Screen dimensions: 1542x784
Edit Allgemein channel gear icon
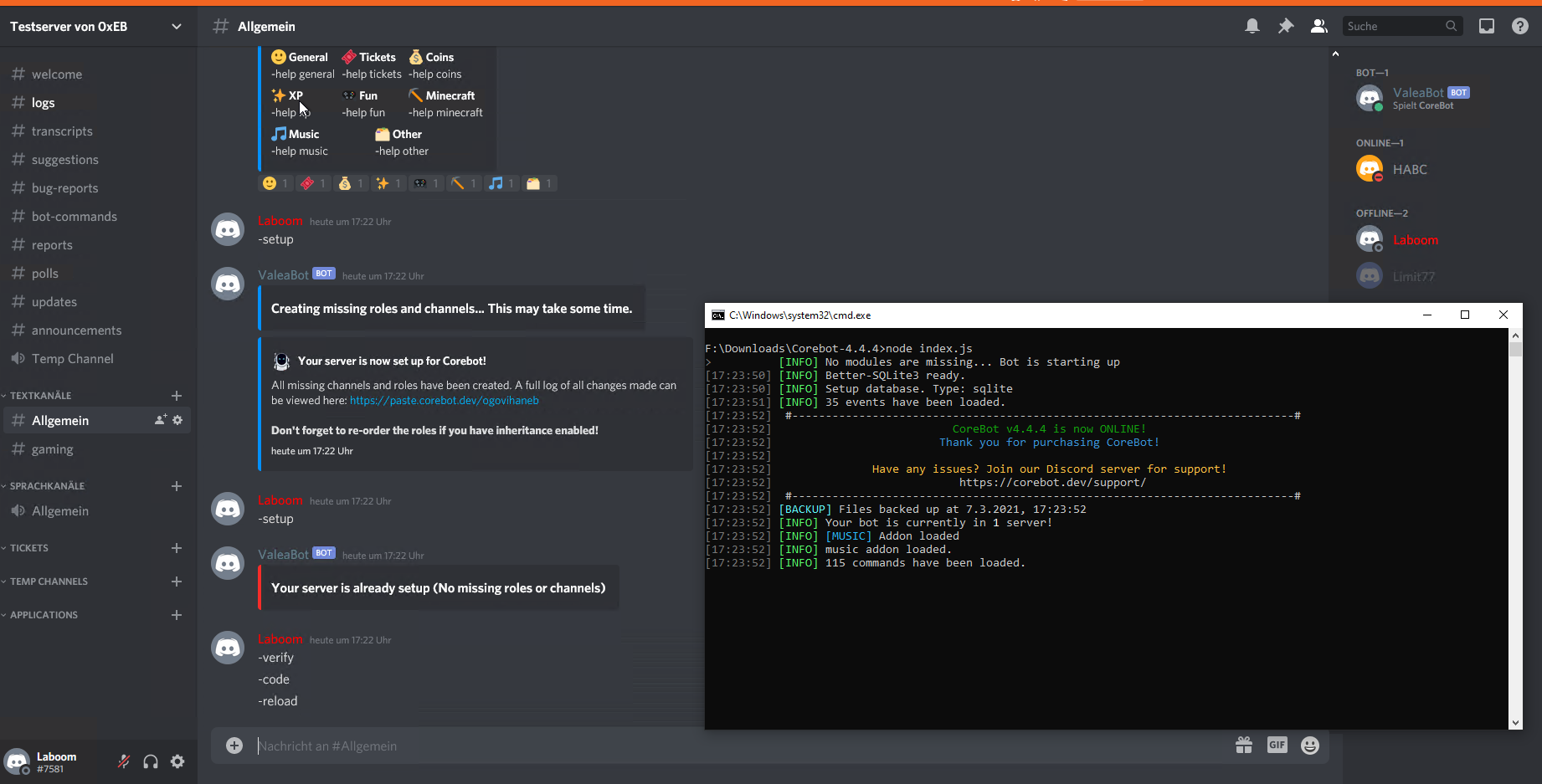(x=177, y=420)
